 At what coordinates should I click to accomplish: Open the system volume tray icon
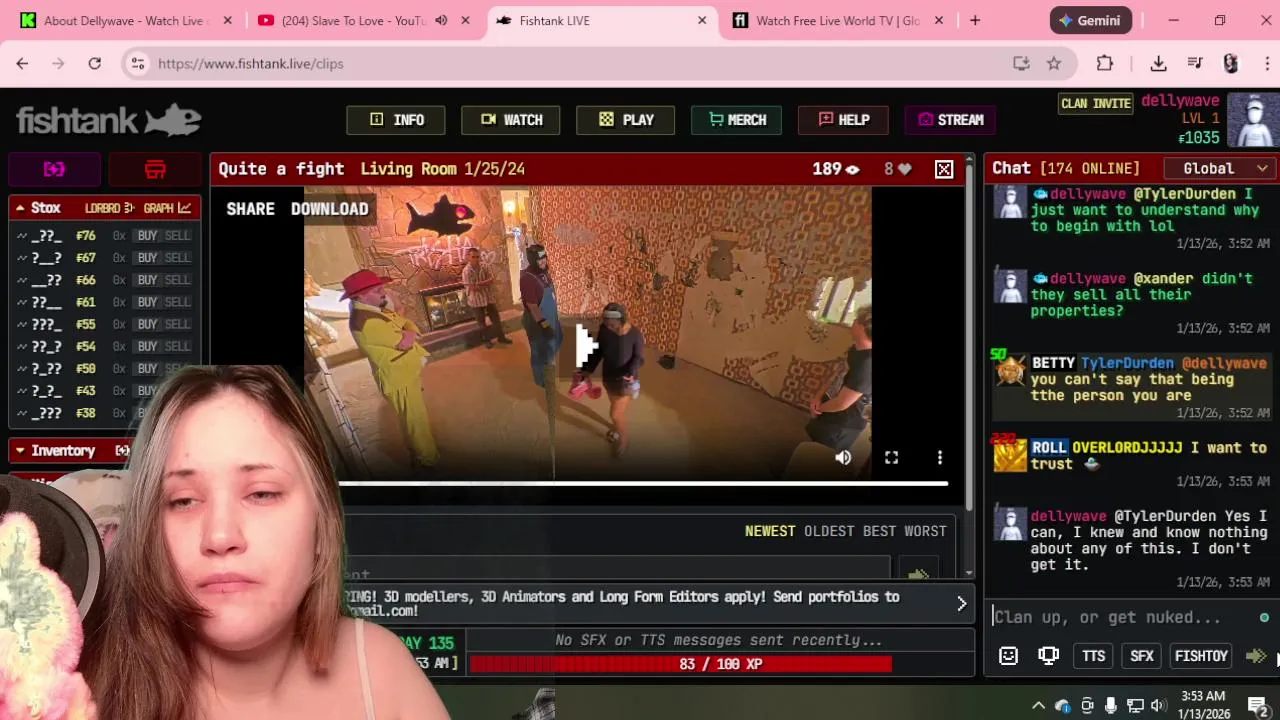click(x=1158, y=705)
